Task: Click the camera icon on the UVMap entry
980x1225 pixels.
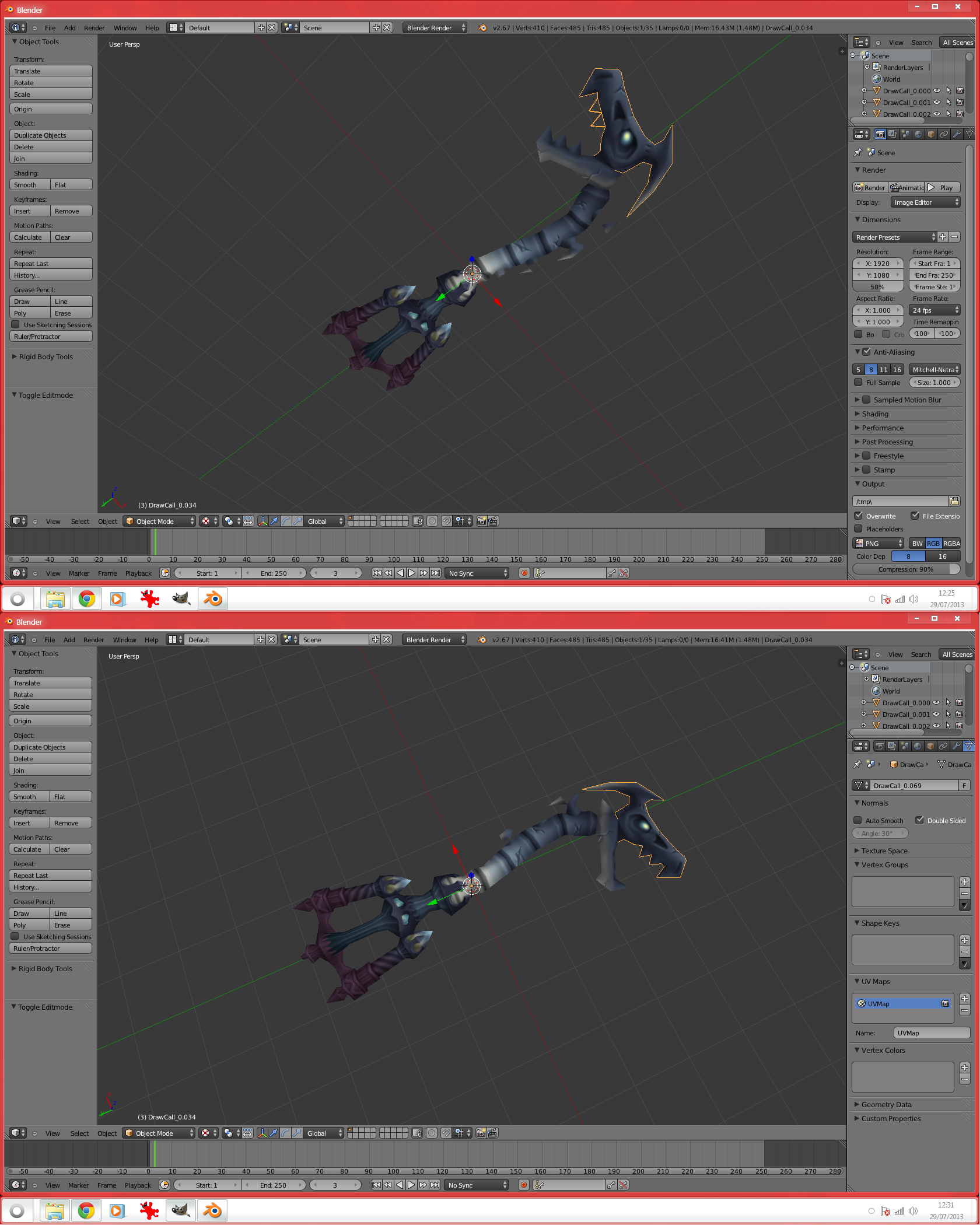Action: [945, 1003]
